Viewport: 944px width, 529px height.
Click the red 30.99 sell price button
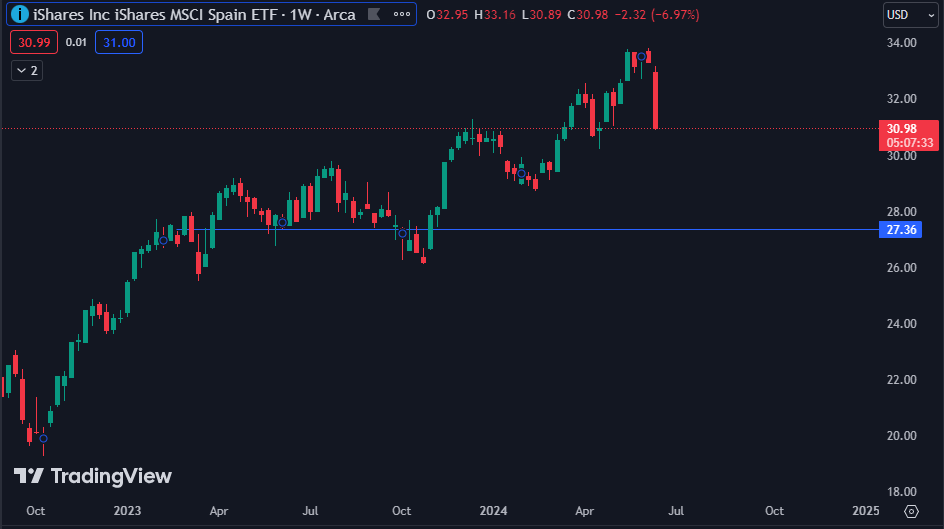[x=34, y=42]
